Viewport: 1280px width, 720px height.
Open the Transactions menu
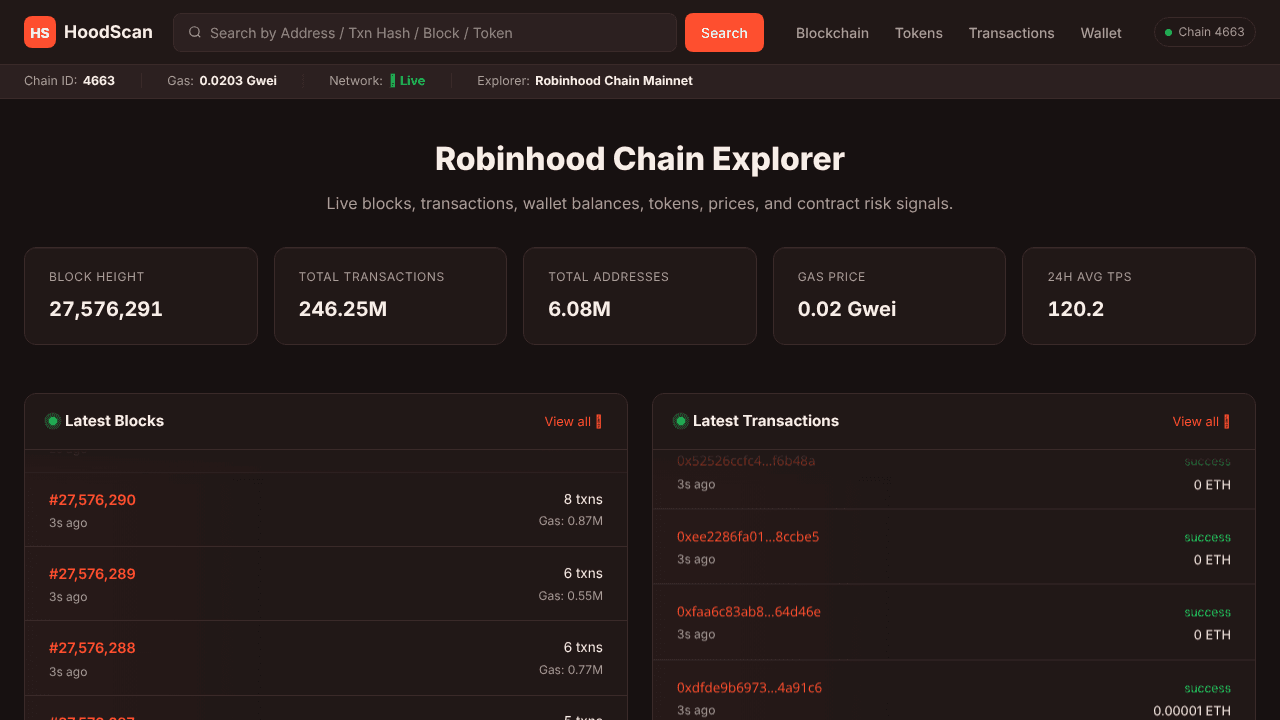[1011, 33]
